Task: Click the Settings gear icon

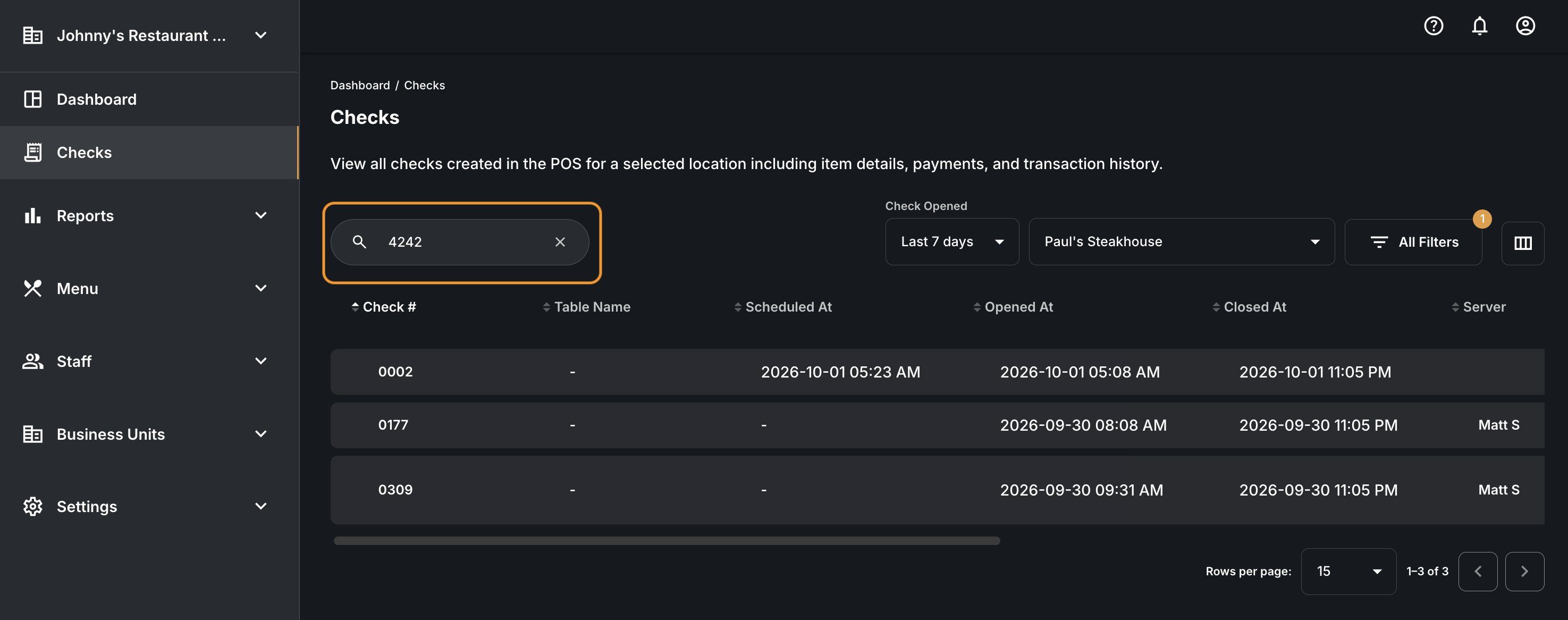Action: [x=33, y=506]
